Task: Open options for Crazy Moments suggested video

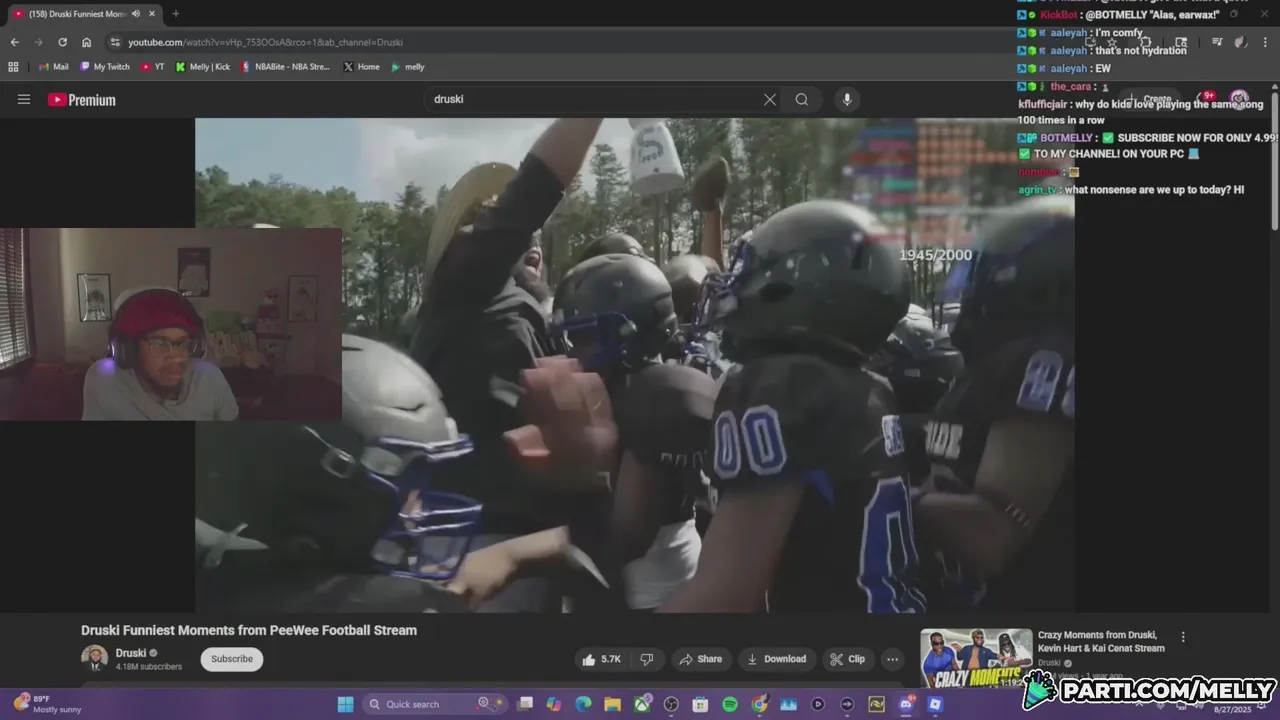Action: [x=1183, y=637]
